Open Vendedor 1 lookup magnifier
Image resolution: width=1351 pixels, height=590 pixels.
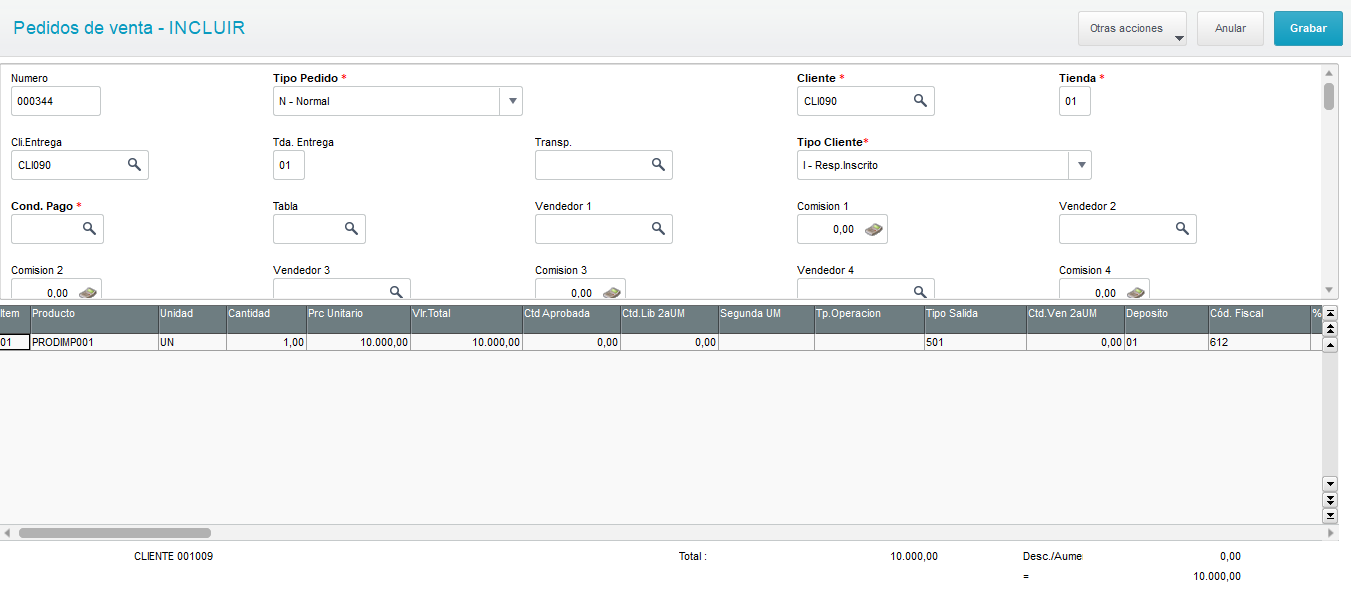(658, 229)
